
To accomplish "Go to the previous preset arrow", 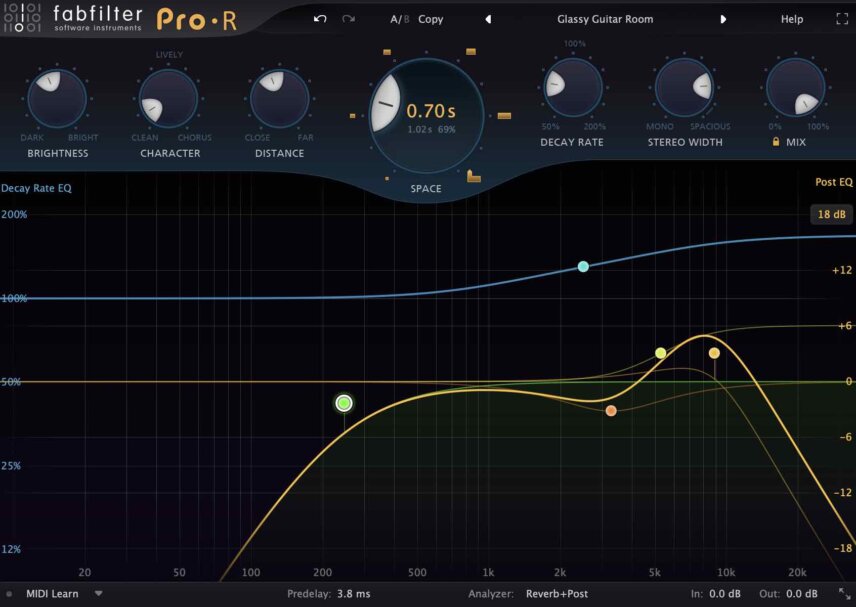I will (x=488, y=19).
